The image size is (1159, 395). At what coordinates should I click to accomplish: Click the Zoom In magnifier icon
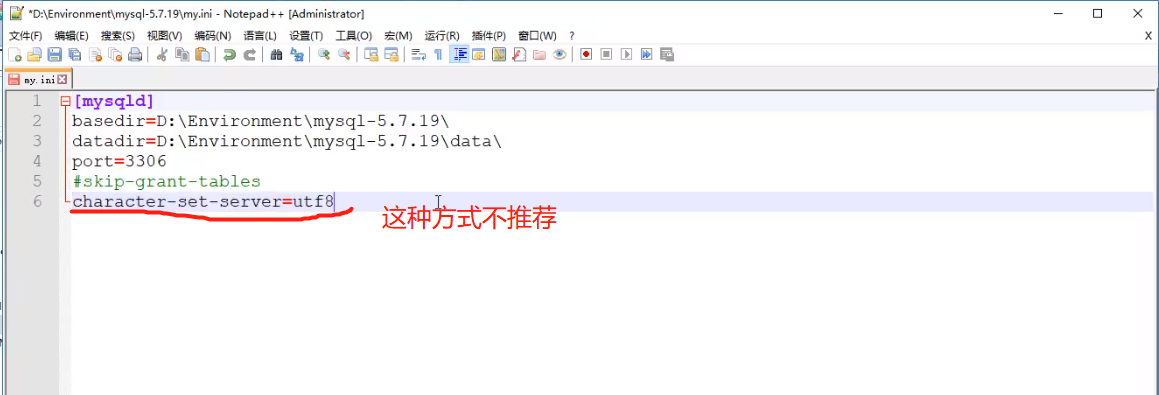[324, 54]
